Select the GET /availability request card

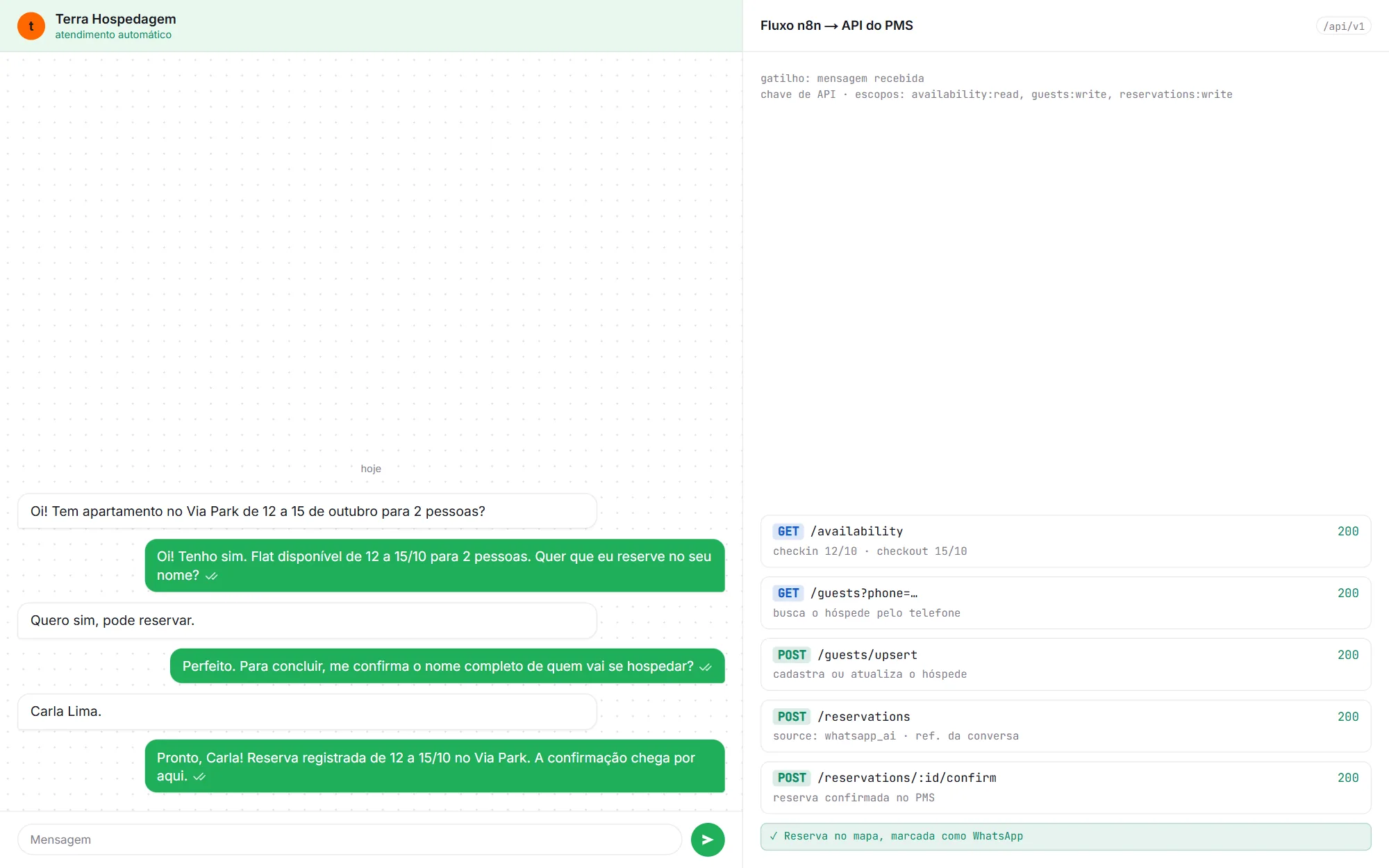(x=1065, y=541)
